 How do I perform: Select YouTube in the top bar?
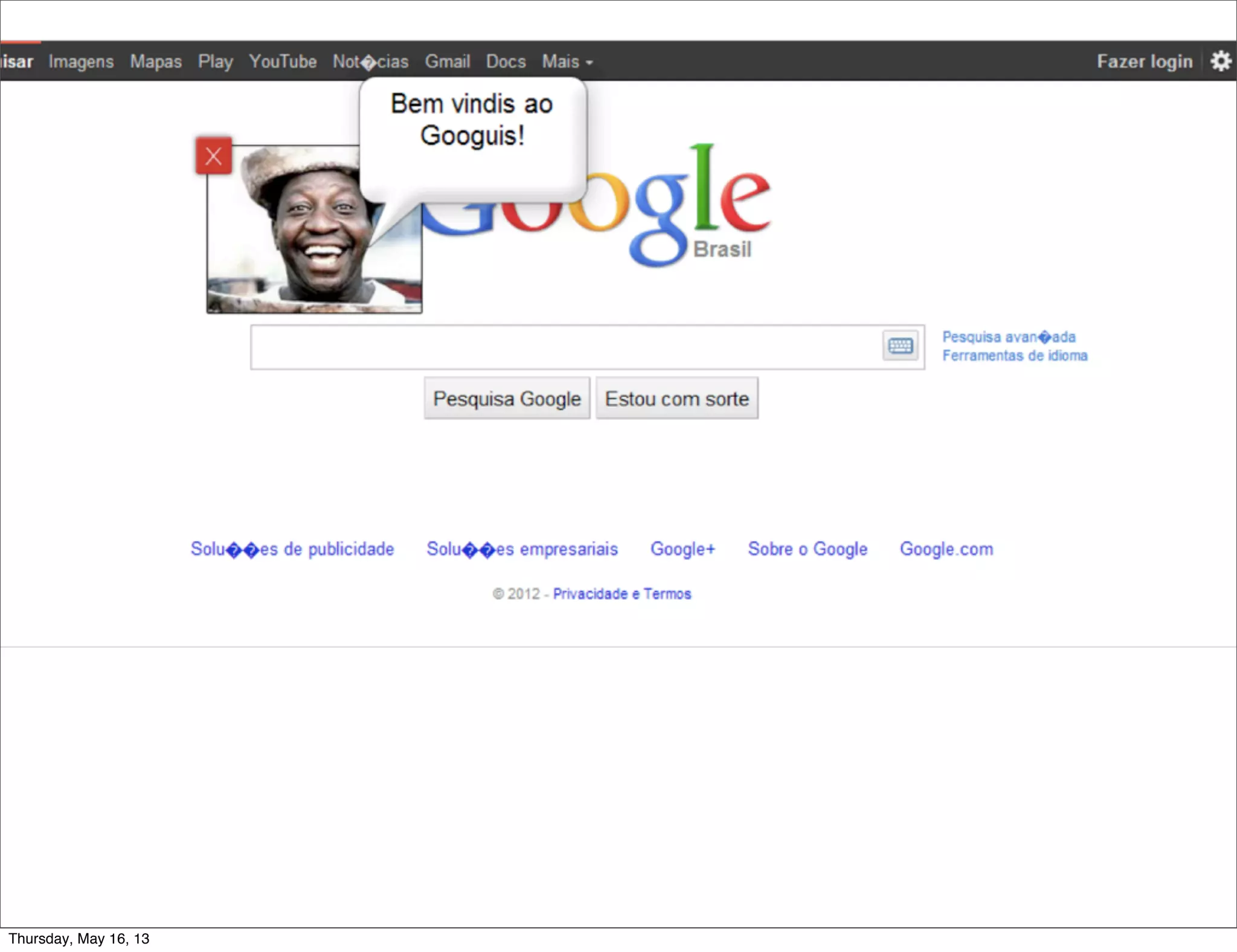283,62
